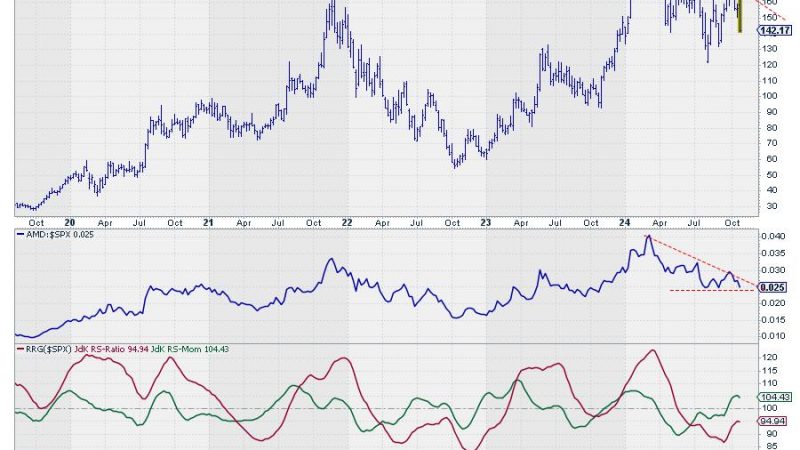
Task: Click the year 20 label on the time axis
Action: click(70, 223)
